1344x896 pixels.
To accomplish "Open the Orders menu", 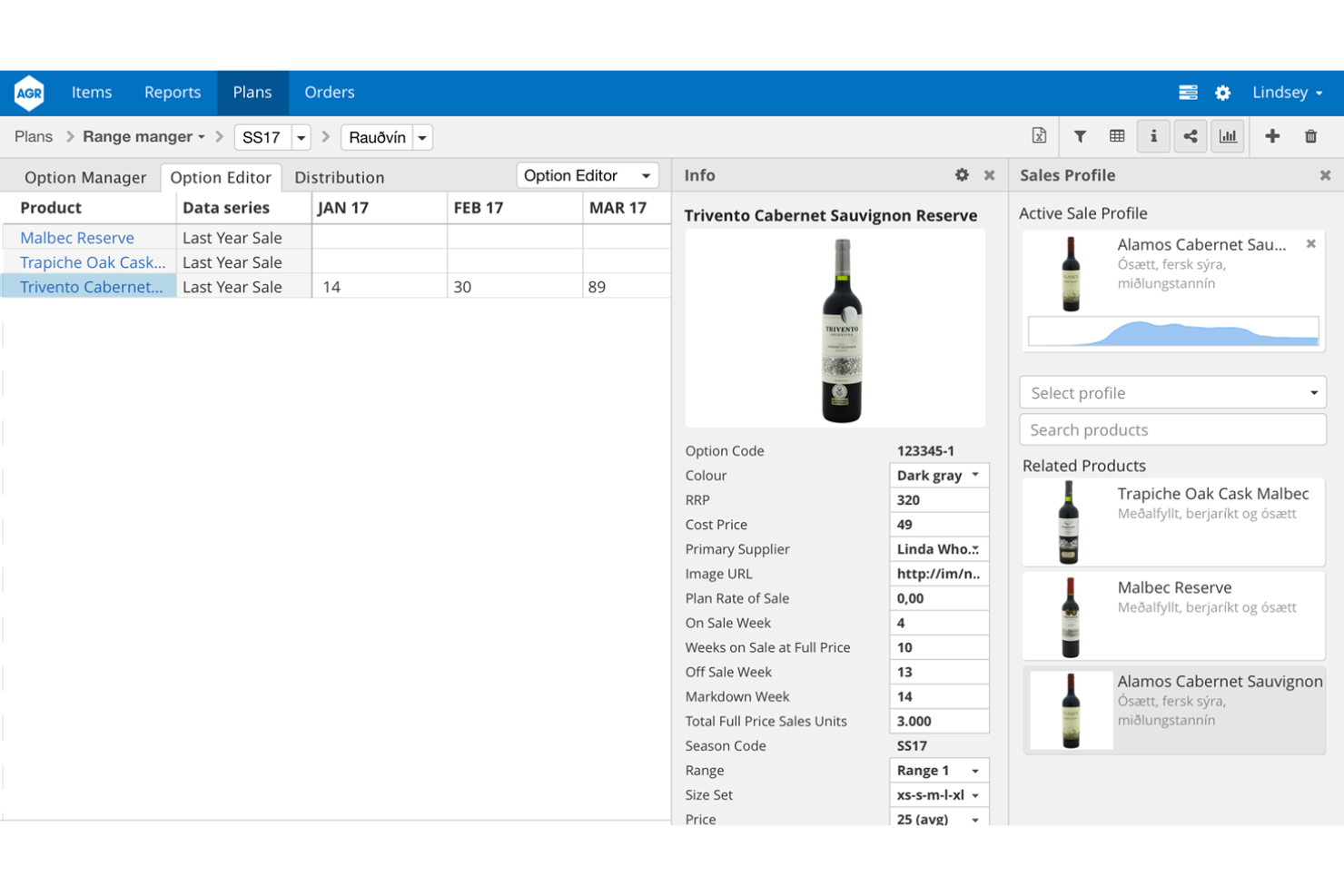I will tap(330, 93).
